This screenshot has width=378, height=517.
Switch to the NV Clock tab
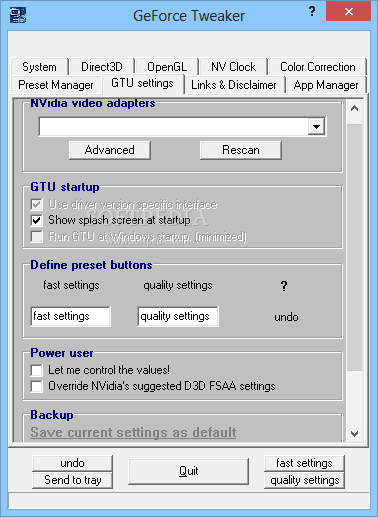(233, 67)
